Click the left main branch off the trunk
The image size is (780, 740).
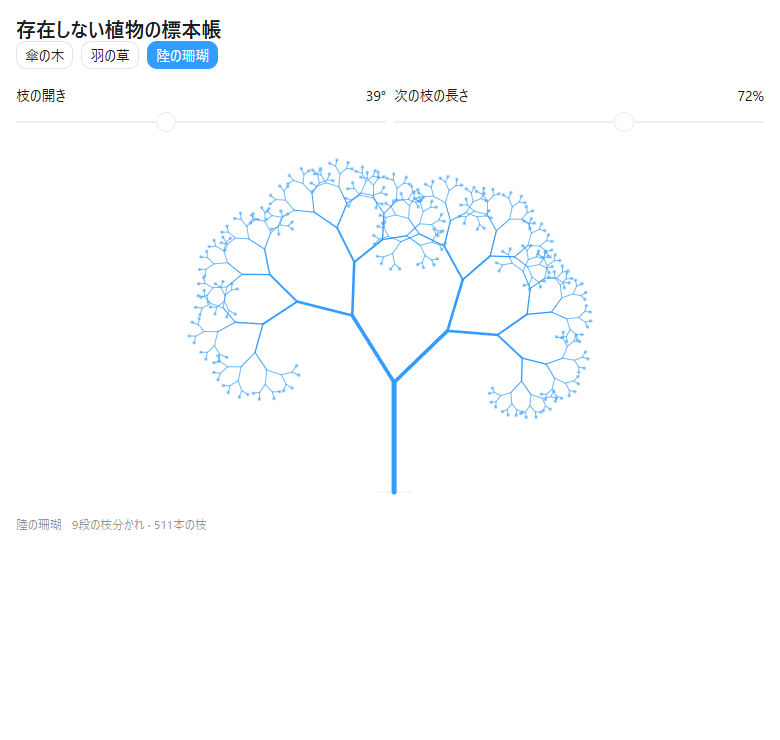(373, 348)
